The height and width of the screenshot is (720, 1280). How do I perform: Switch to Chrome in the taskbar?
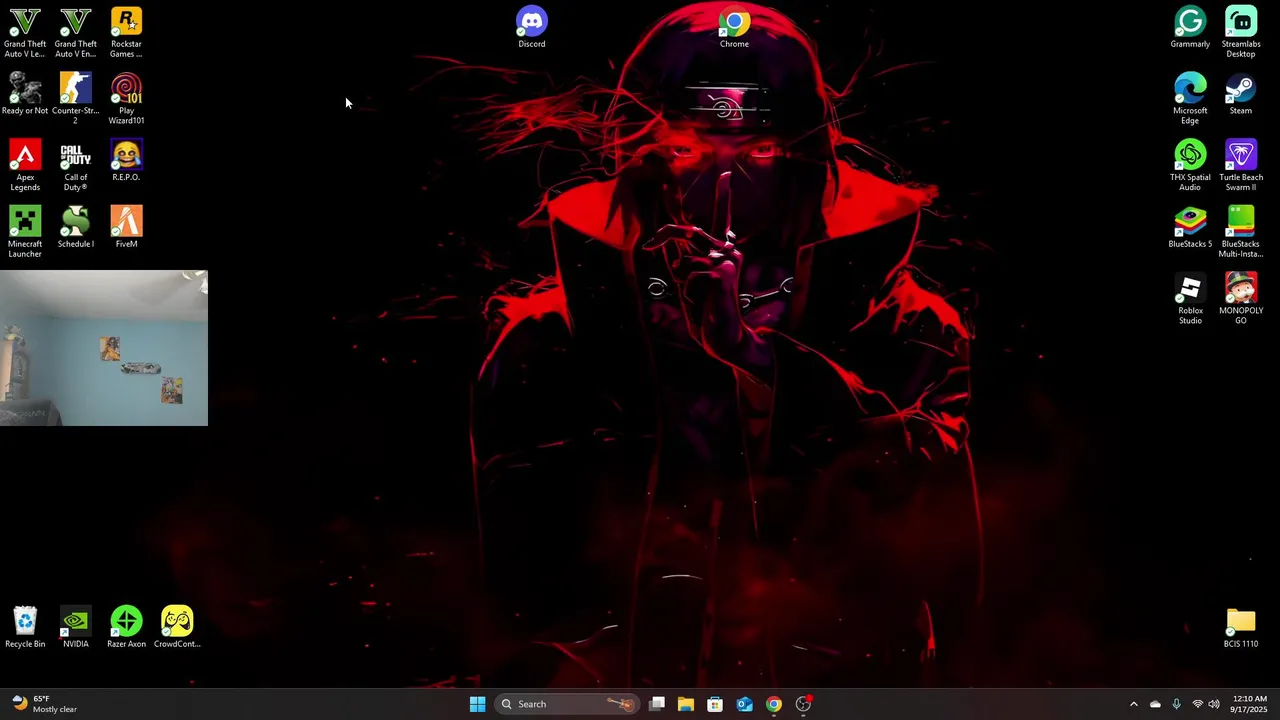(774, 704)
